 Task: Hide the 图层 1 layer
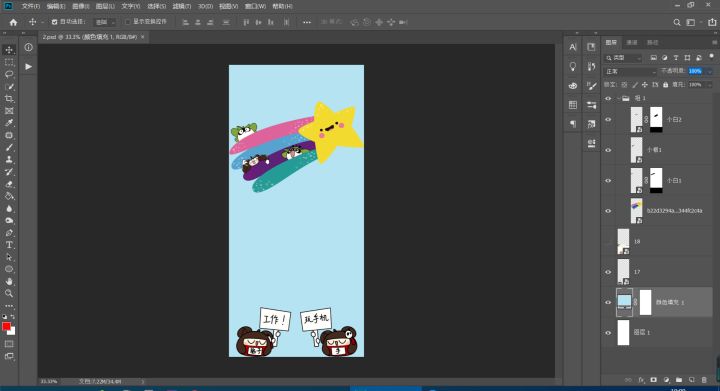[x=608, y=333]
